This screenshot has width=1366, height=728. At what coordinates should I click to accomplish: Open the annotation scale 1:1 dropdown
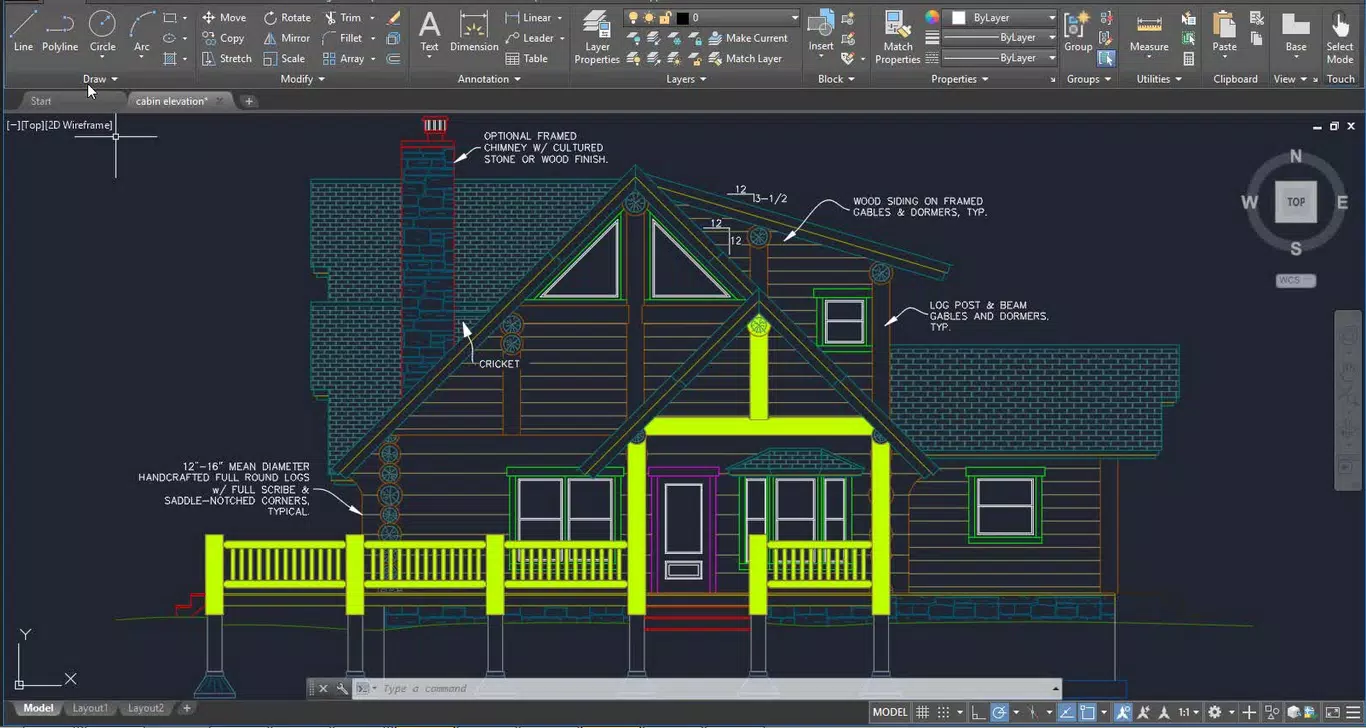(1187, 712)
